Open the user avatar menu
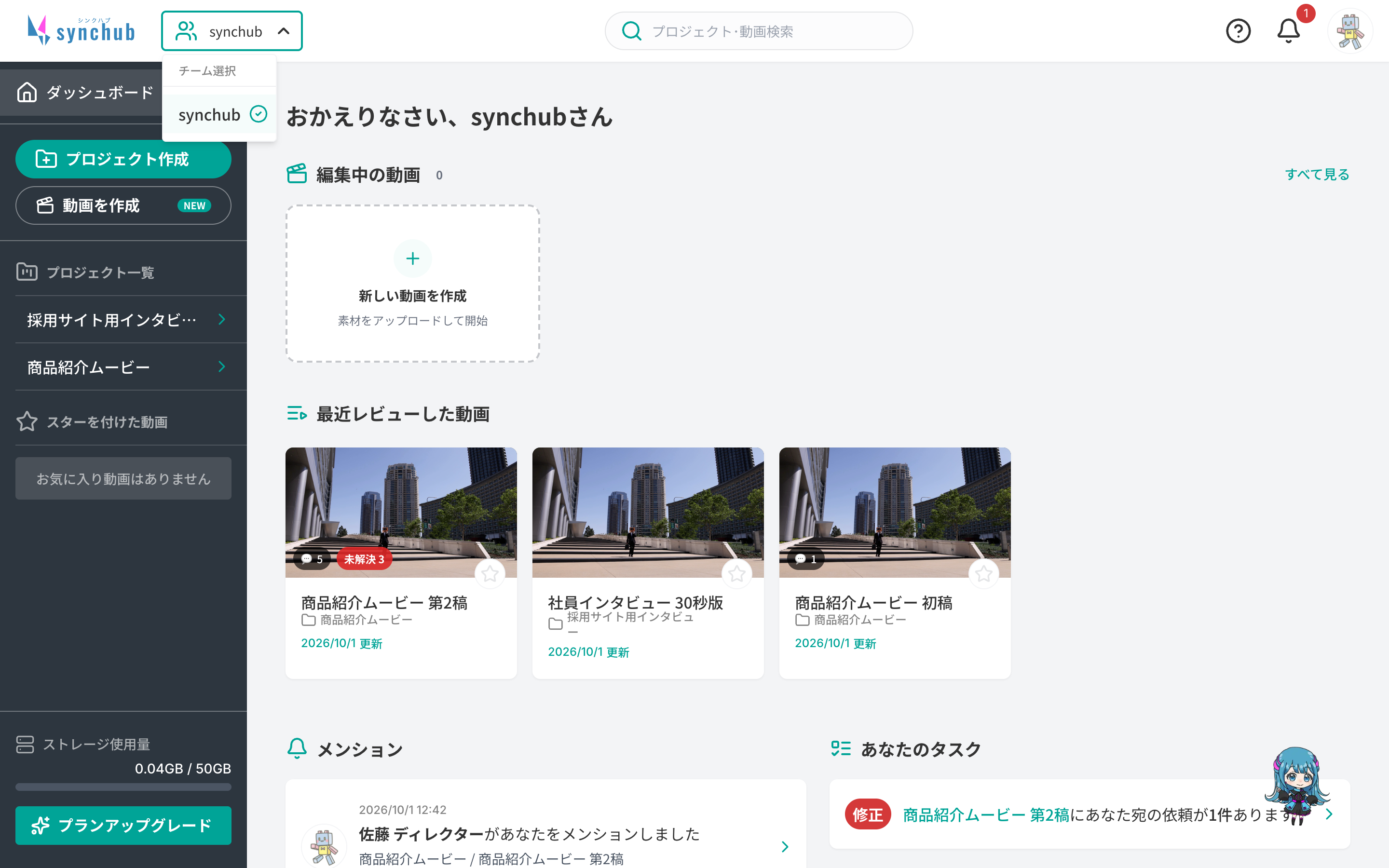The width and height of the screenshot is (1389, 868). tap(1350, 31)
